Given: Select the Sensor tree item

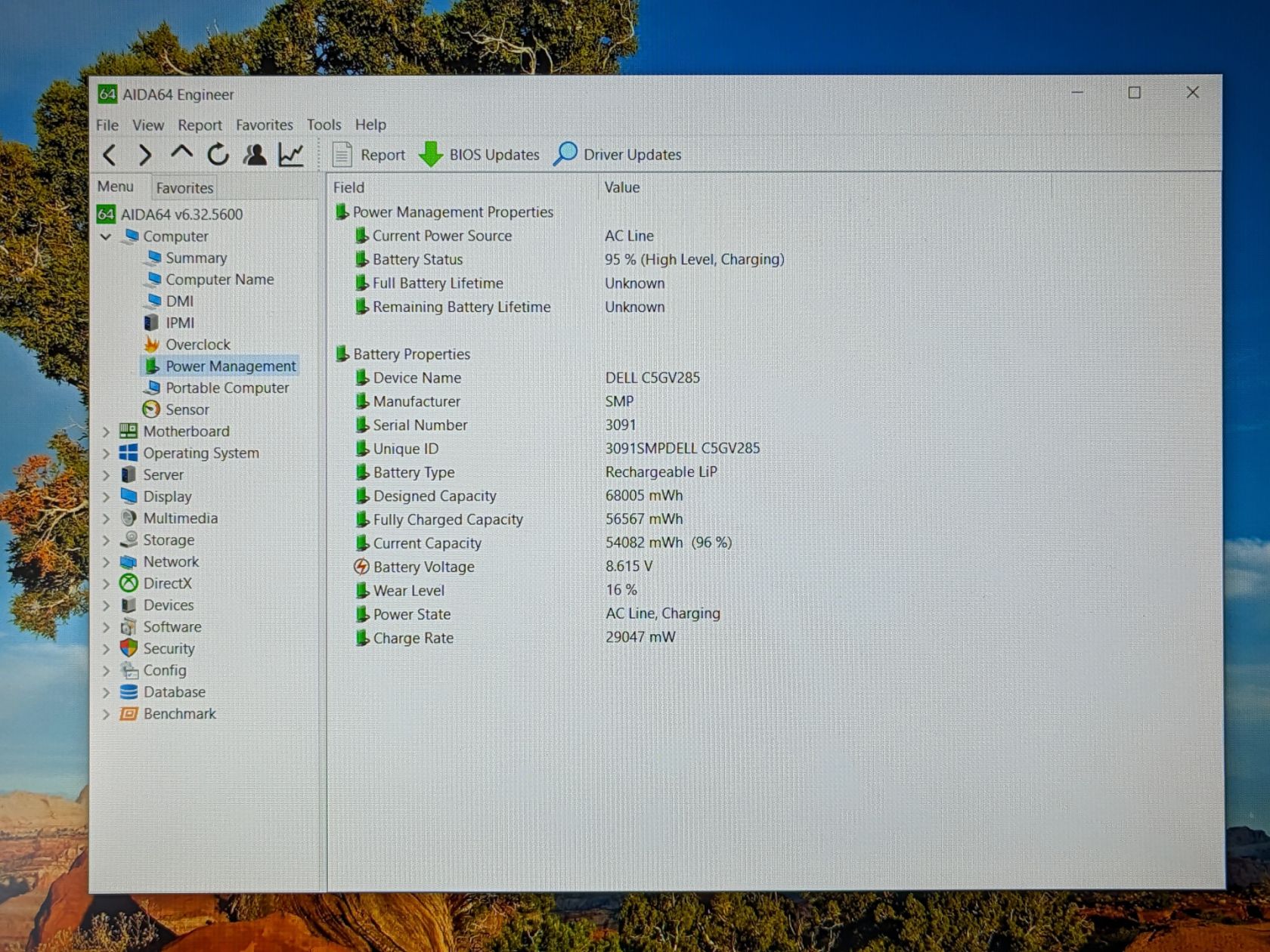Looking at the screenshot, I should pyautogui.click(x=176, y=410).
